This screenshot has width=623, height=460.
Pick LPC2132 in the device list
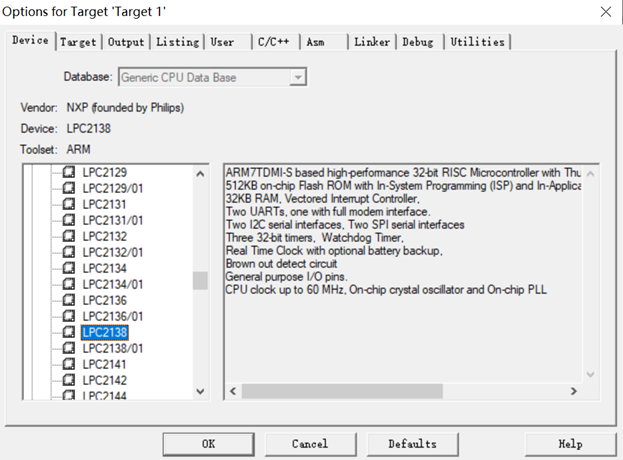pos(104,236)
